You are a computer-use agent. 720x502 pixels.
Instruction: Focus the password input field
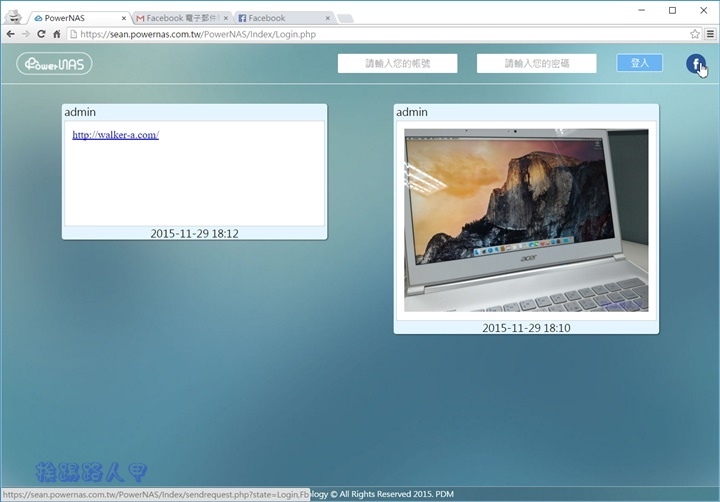point(536,64)
